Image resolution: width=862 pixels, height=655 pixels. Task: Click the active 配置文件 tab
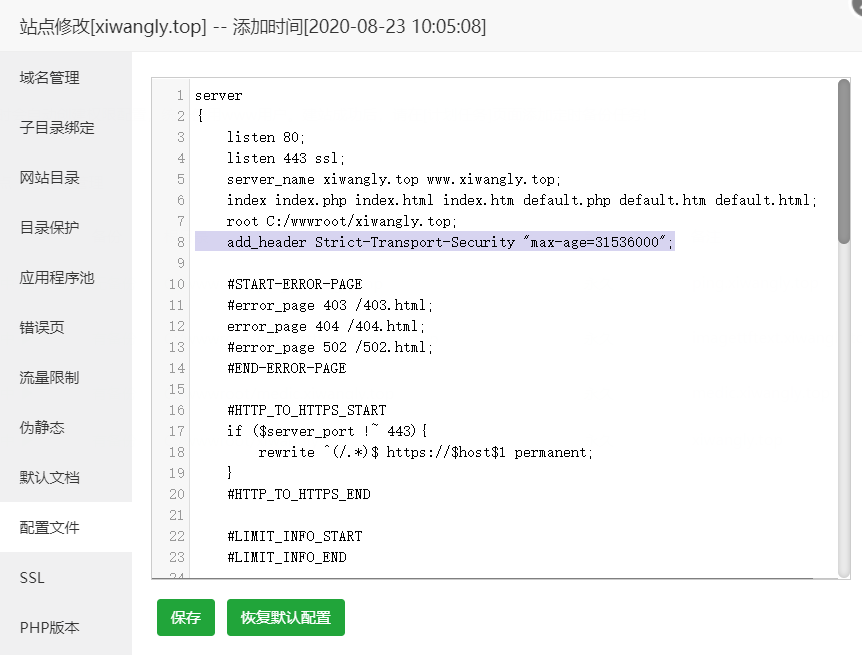pos(50,528)
